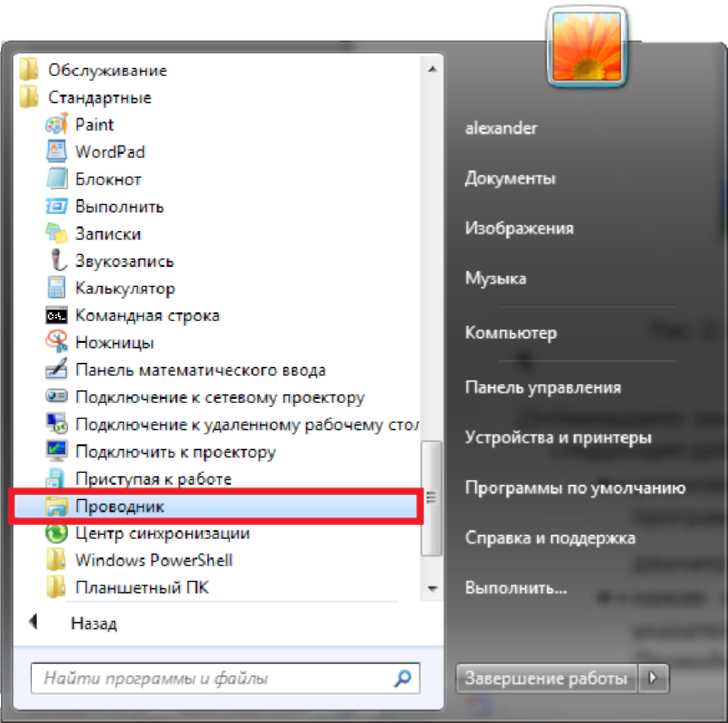Open Командная строка icon
The height and width of the screenshot is (723, 728).
point(57,316)
